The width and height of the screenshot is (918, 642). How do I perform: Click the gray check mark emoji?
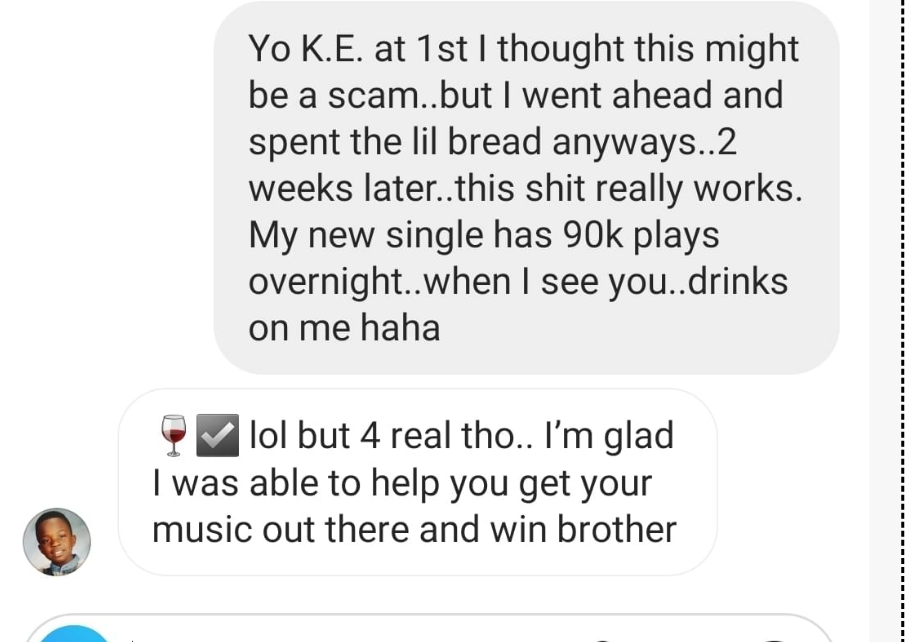coord(217,435)
